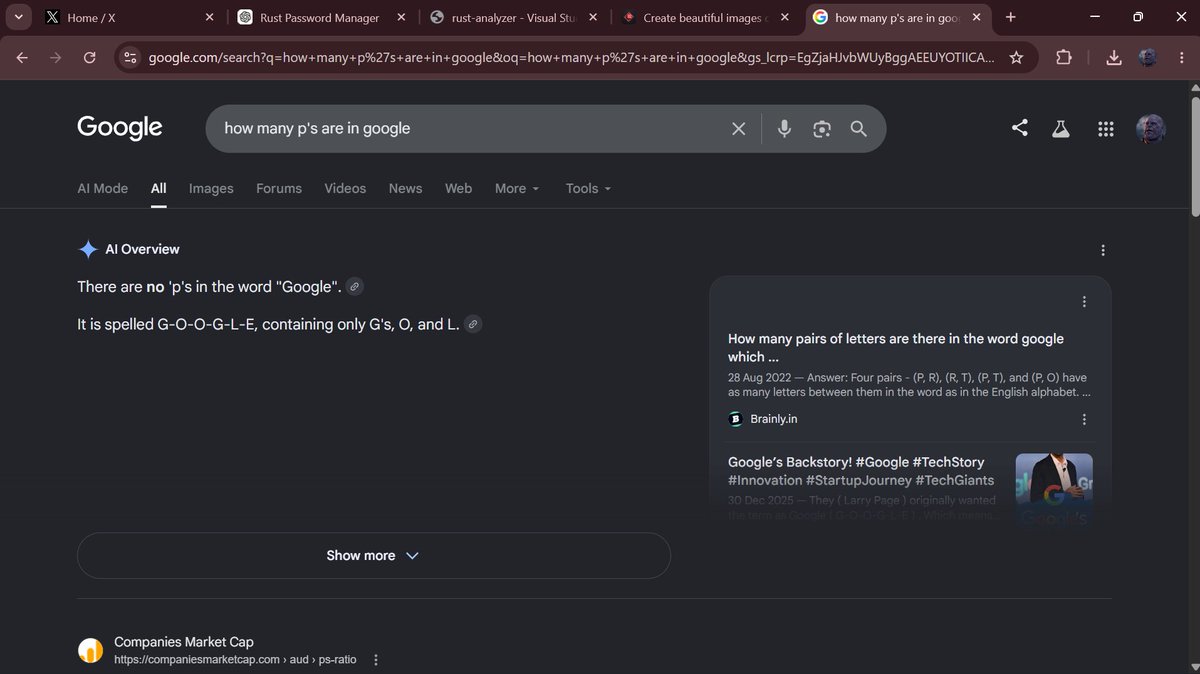Image resolution: width=1200 pixels, height=674 pixels.
Task: View site information icon in address bar
Action: tap(129, 58)
